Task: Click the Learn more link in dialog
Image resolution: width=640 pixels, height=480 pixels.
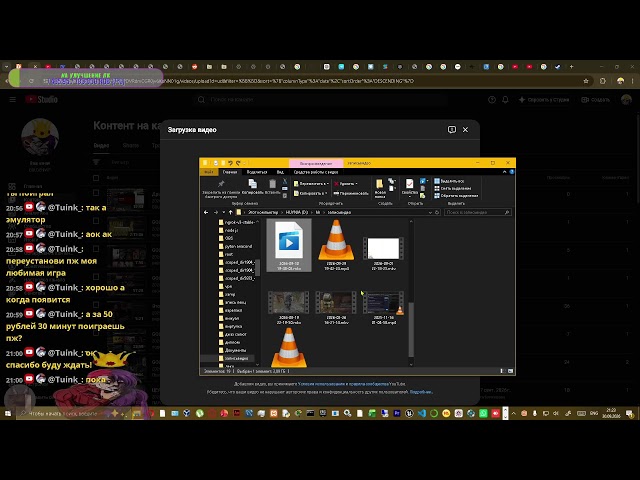Action: tap(421, 392)
